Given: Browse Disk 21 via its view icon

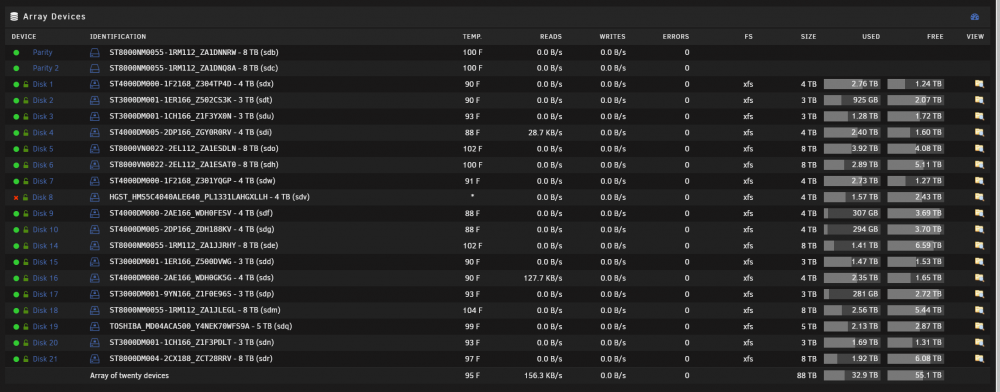Looking at the screenshot, I should click(979, 359).
